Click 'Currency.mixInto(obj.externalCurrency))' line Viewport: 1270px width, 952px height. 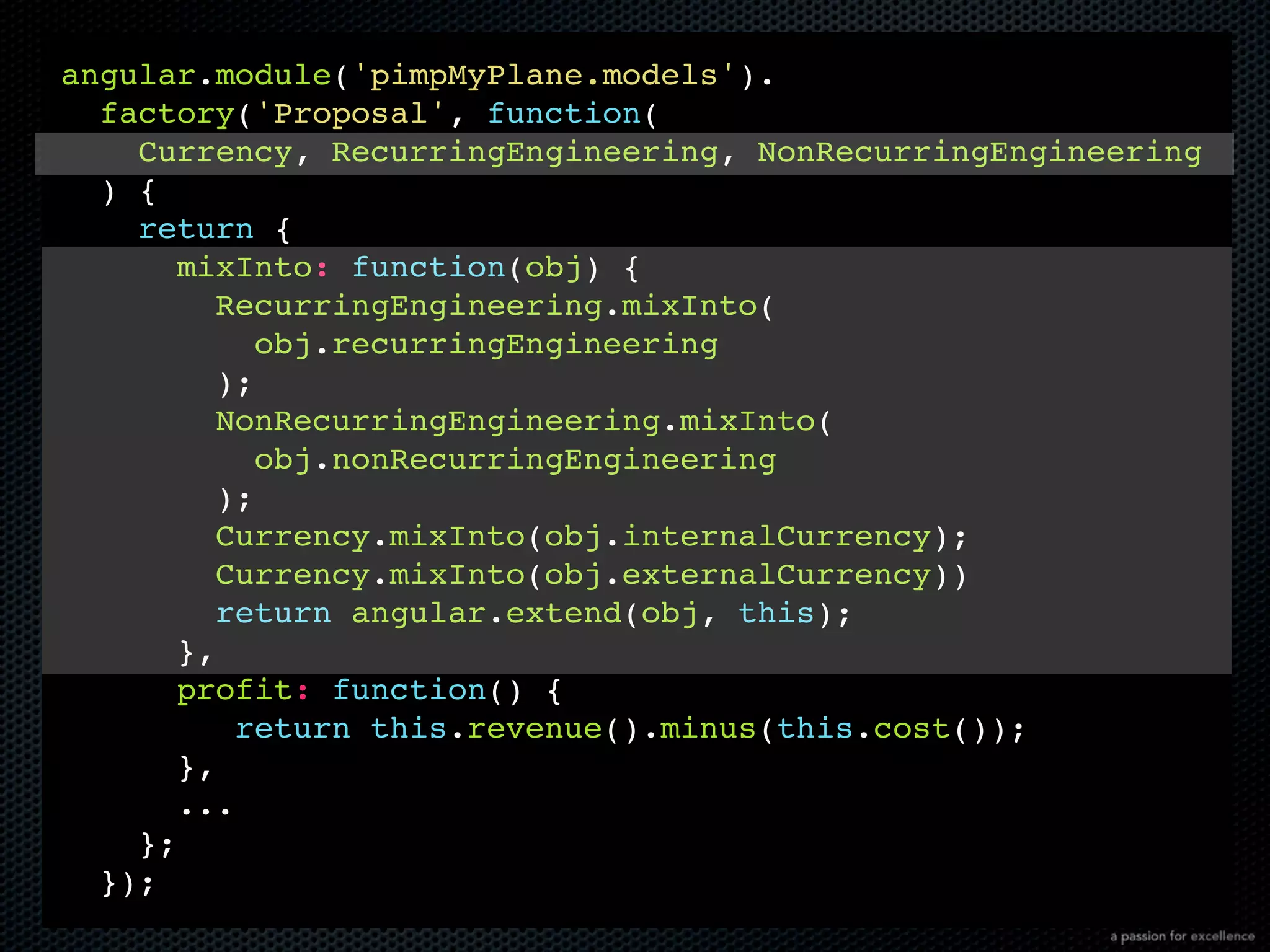click(591, 575)
